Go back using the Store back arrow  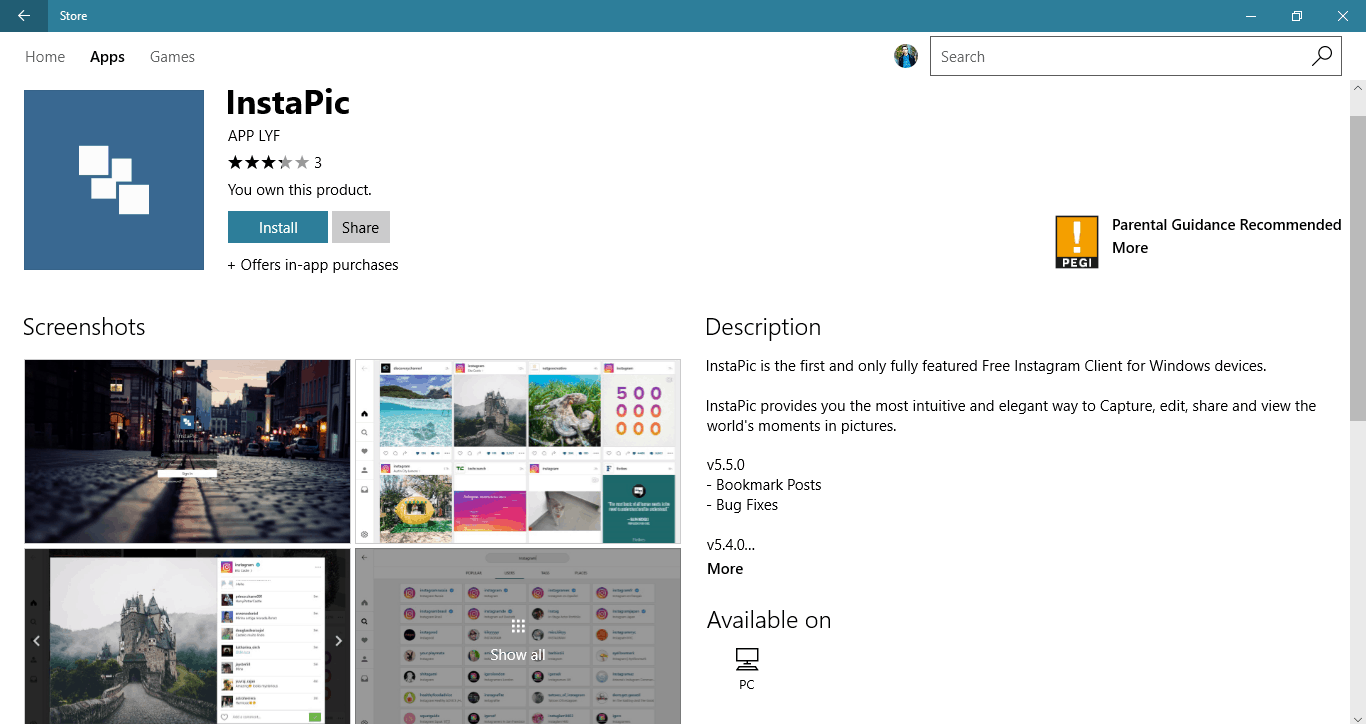(x=24, y=16)
